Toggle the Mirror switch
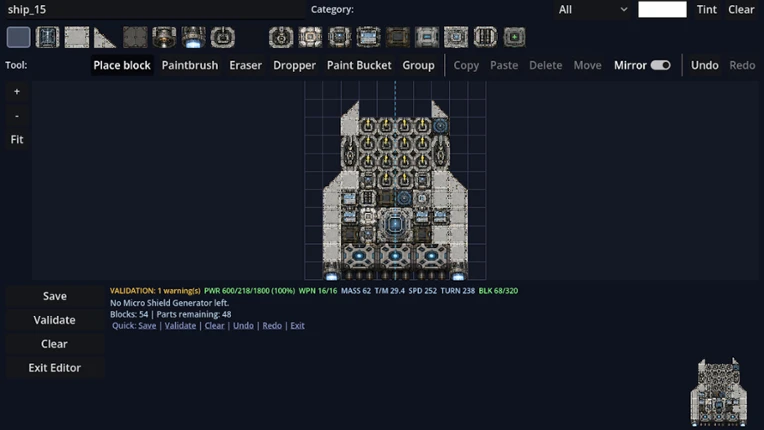Image resolution: width=764 pixels, height=430 pixels. (x=660, y=65)
